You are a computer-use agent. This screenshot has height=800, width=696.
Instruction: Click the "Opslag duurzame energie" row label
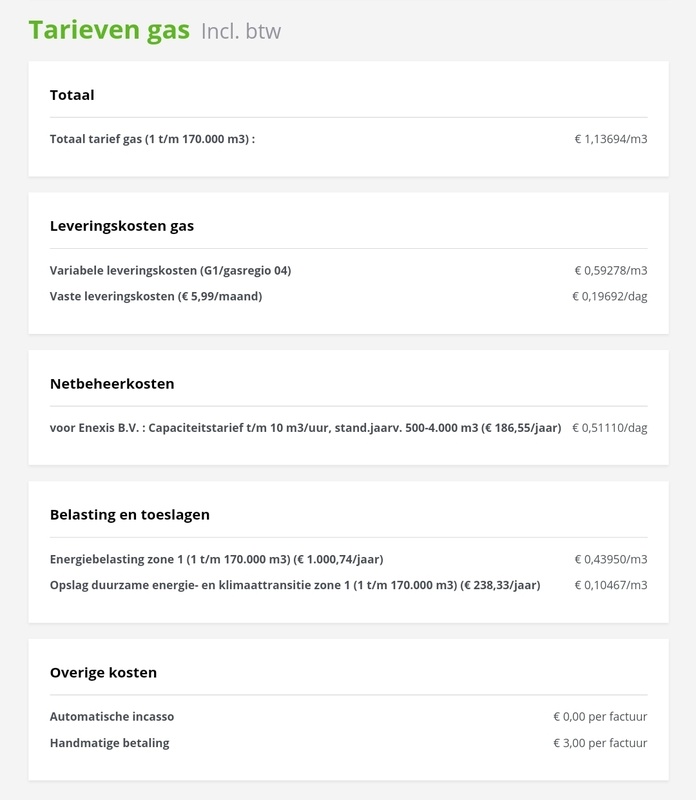295,585
